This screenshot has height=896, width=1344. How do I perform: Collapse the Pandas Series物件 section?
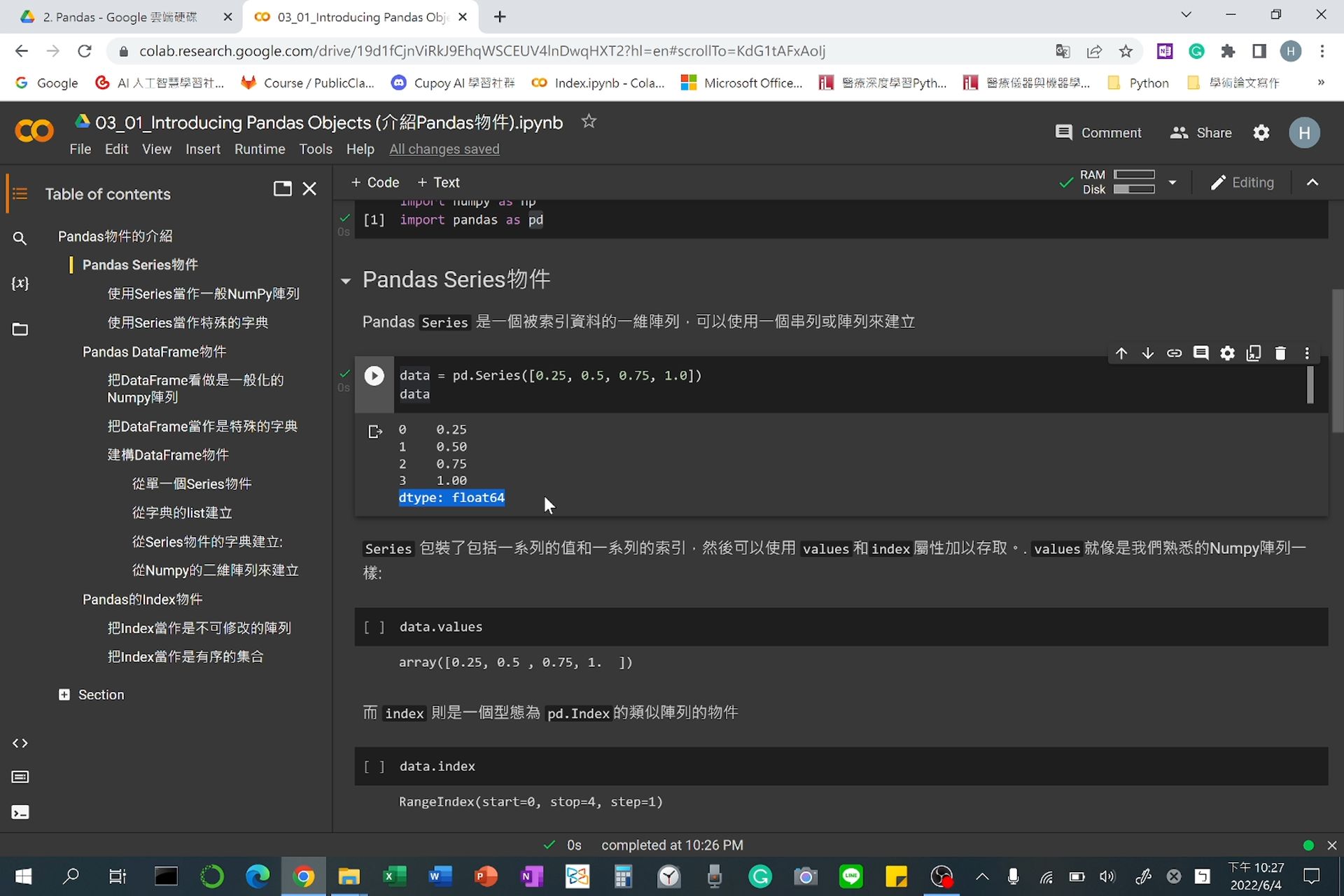[x=346, y=281]
